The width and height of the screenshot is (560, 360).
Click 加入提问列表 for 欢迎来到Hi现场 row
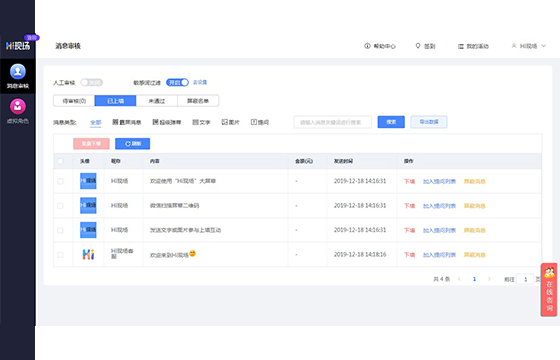[439, 255]
